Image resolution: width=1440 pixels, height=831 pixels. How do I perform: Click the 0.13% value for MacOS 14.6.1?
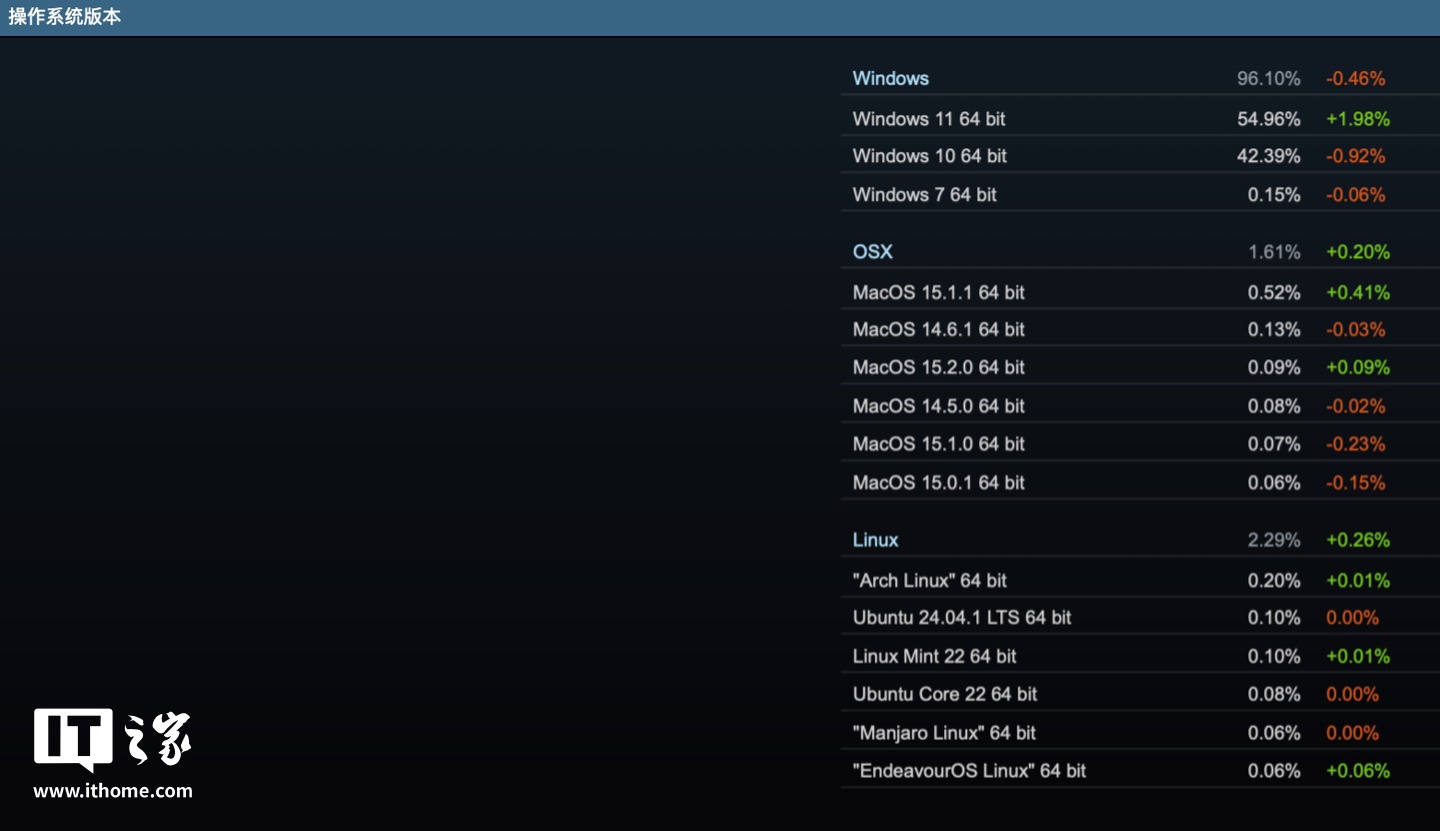pyautogui.click(x=1274, y=330)
